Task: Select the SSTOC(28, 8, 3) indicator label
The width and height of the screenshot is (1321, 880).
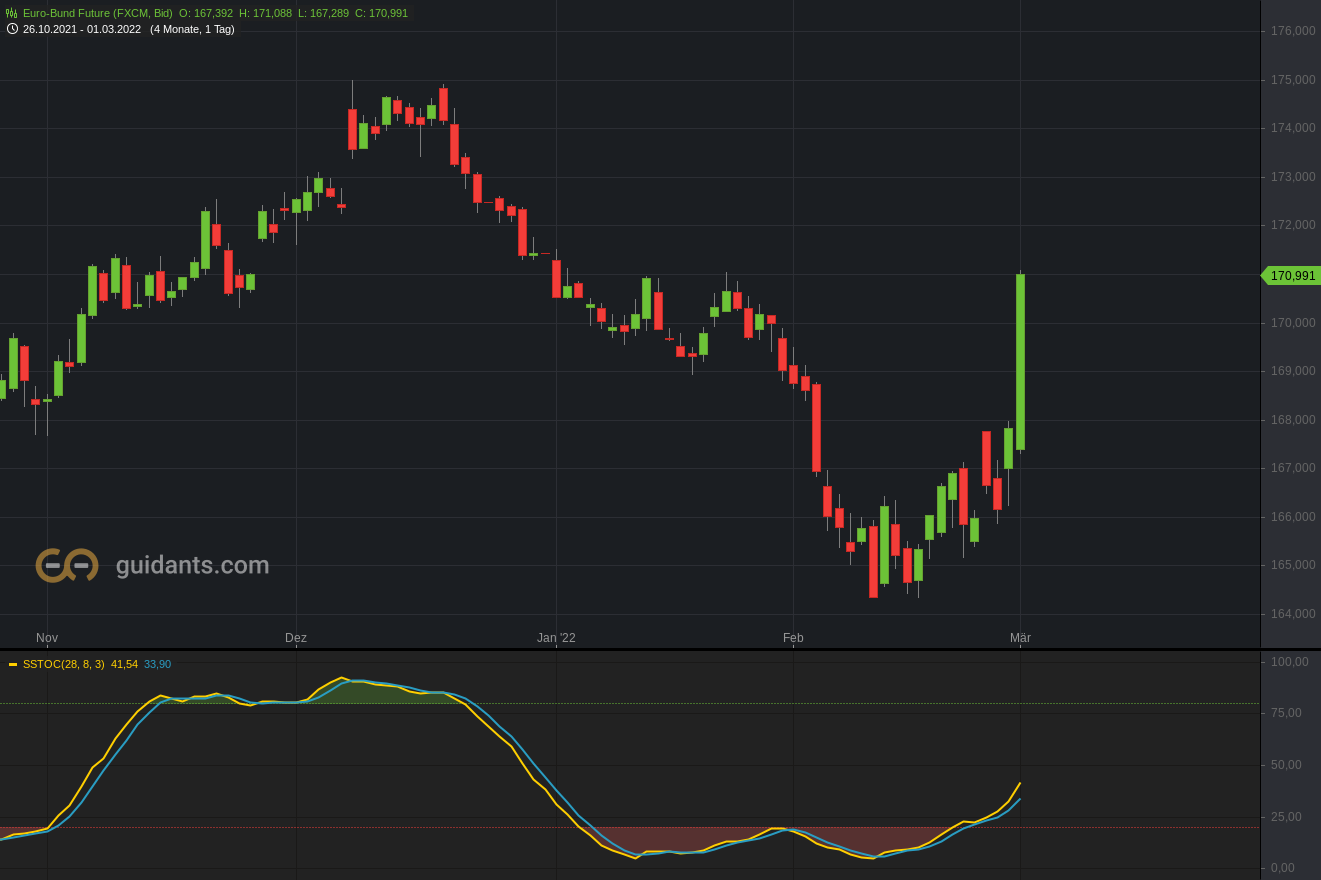Action: pos(62,663)
